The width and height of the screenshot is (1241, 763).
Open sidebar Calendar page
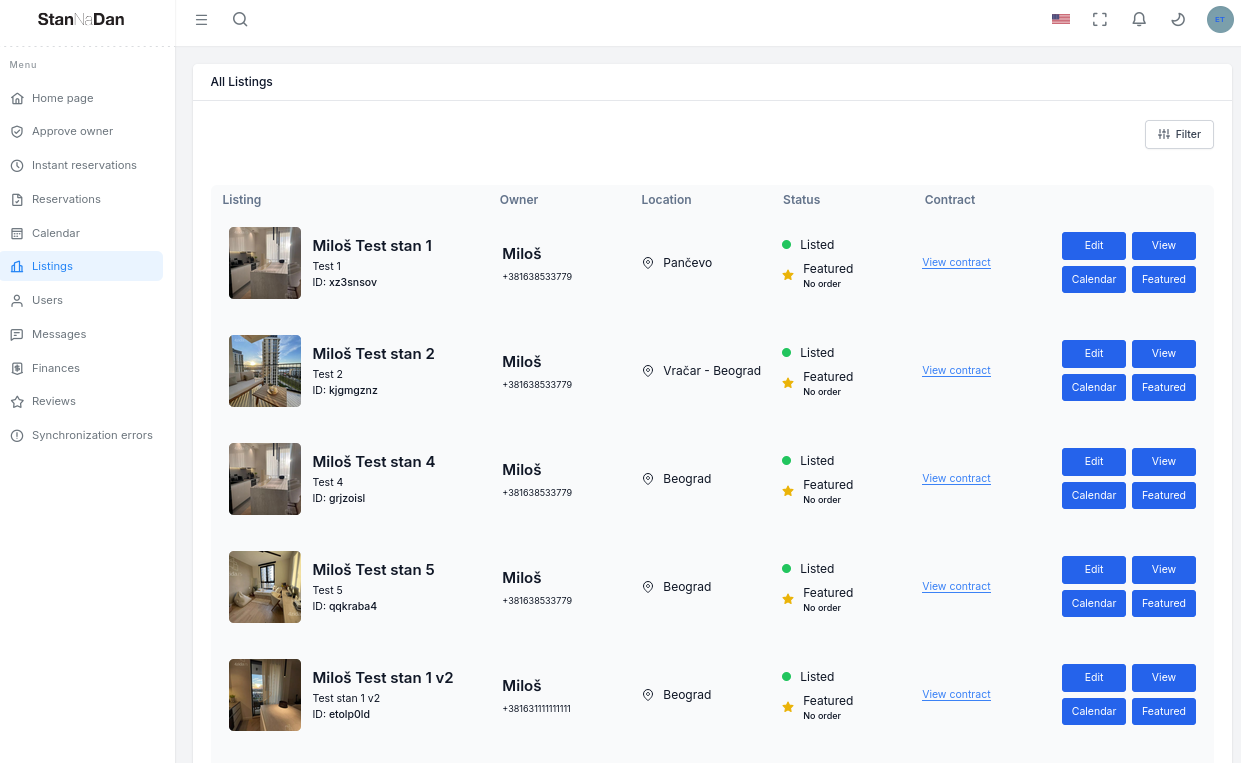(82, 233)
